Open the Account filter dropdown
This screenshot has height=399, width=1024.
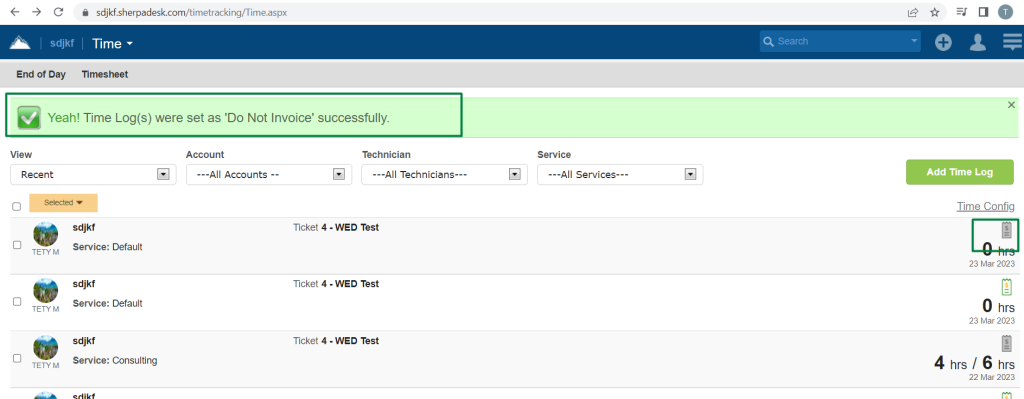pyautogui.click(x=269, y=174)
